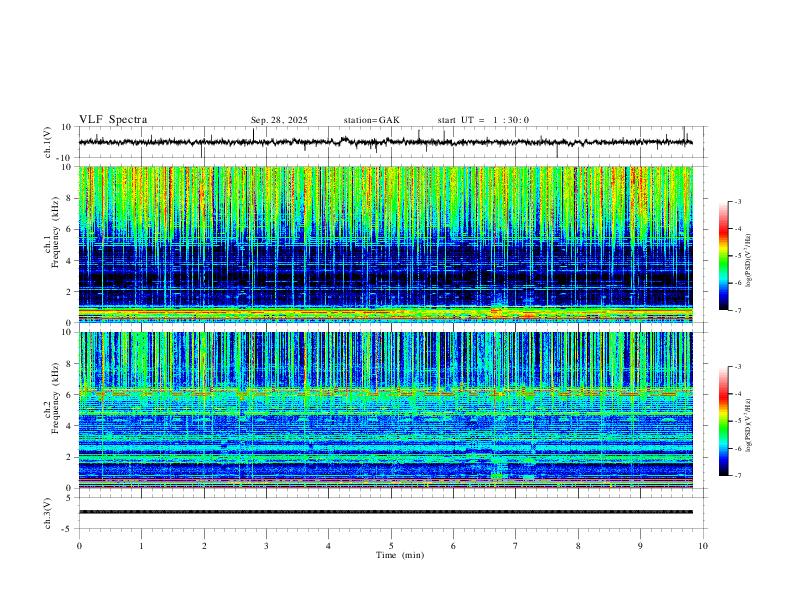
Task: Click inside the ch.1 spectrogram panel
Action: tap(385, 244)
